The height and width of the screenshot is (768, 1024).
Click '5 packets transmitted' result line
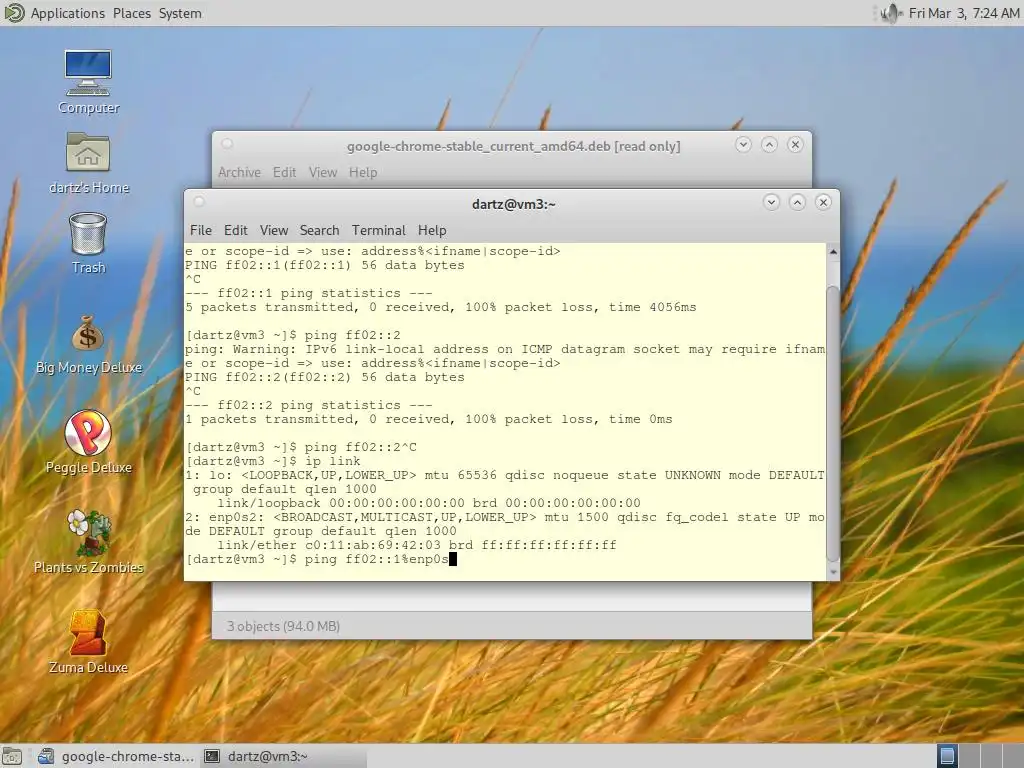441,307
